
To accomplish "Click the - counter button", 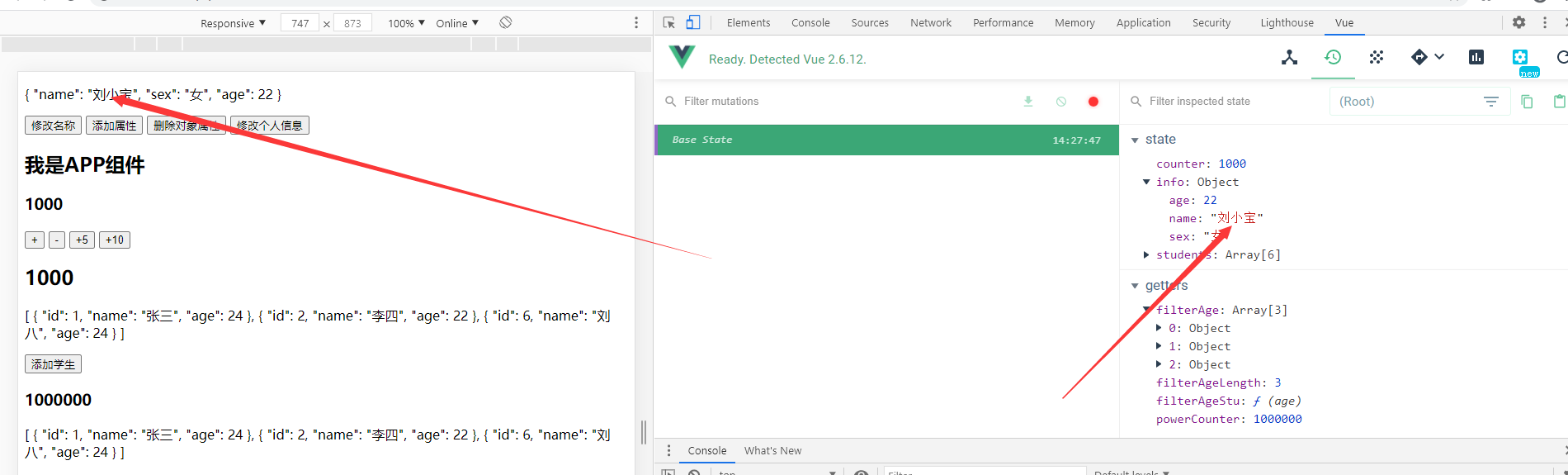I will [x=56, y=240].
